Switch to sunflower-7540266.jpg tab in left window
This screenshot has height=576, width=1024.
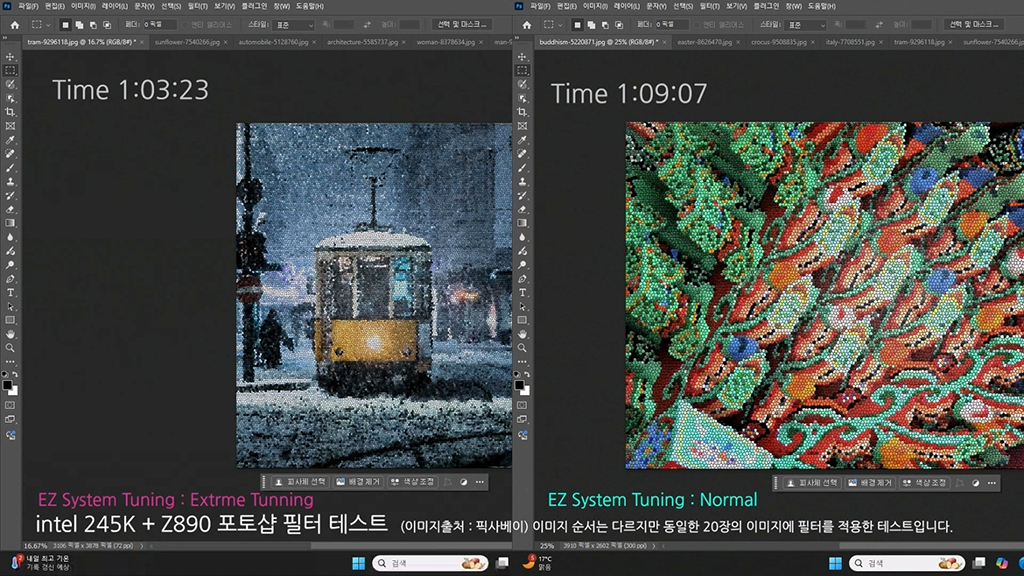[x=187, y=42]
